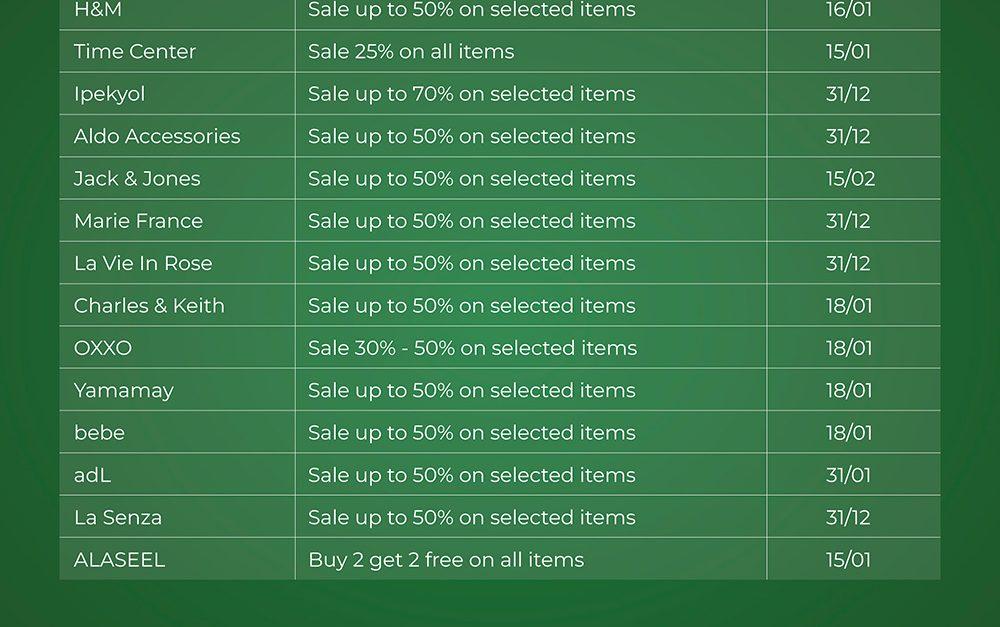Screen dimensions: 1000x627
Task: Select the Ipekyol brand name
Action: [x=109, y=94]
